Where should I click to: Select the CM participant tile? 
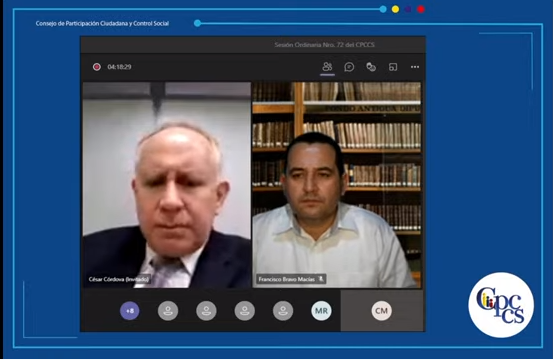pos(382,311)
